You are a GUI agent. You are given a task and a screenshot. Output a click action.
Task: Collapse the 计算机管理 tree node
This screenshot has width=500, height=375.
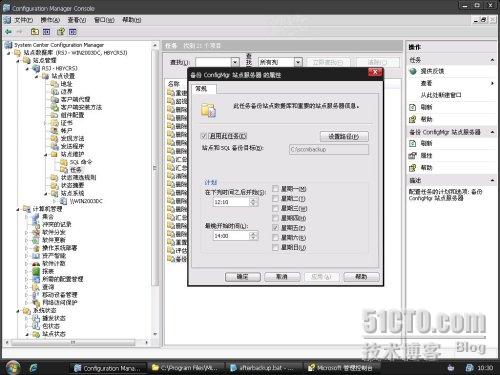[x=18, y=209]
